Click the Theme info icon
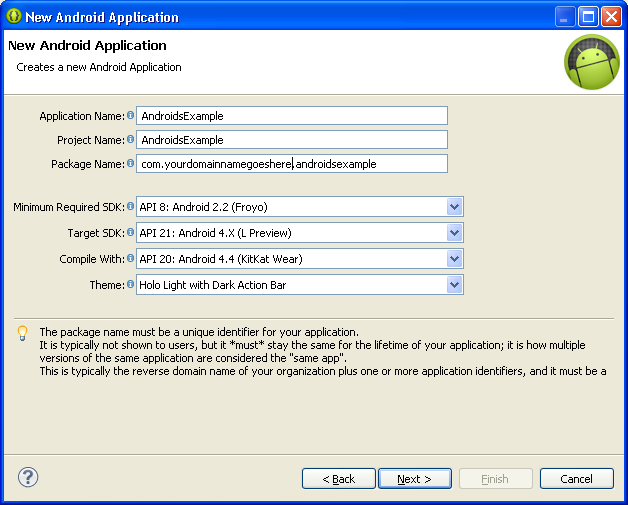The image size is (628, 505). point(131,284)
